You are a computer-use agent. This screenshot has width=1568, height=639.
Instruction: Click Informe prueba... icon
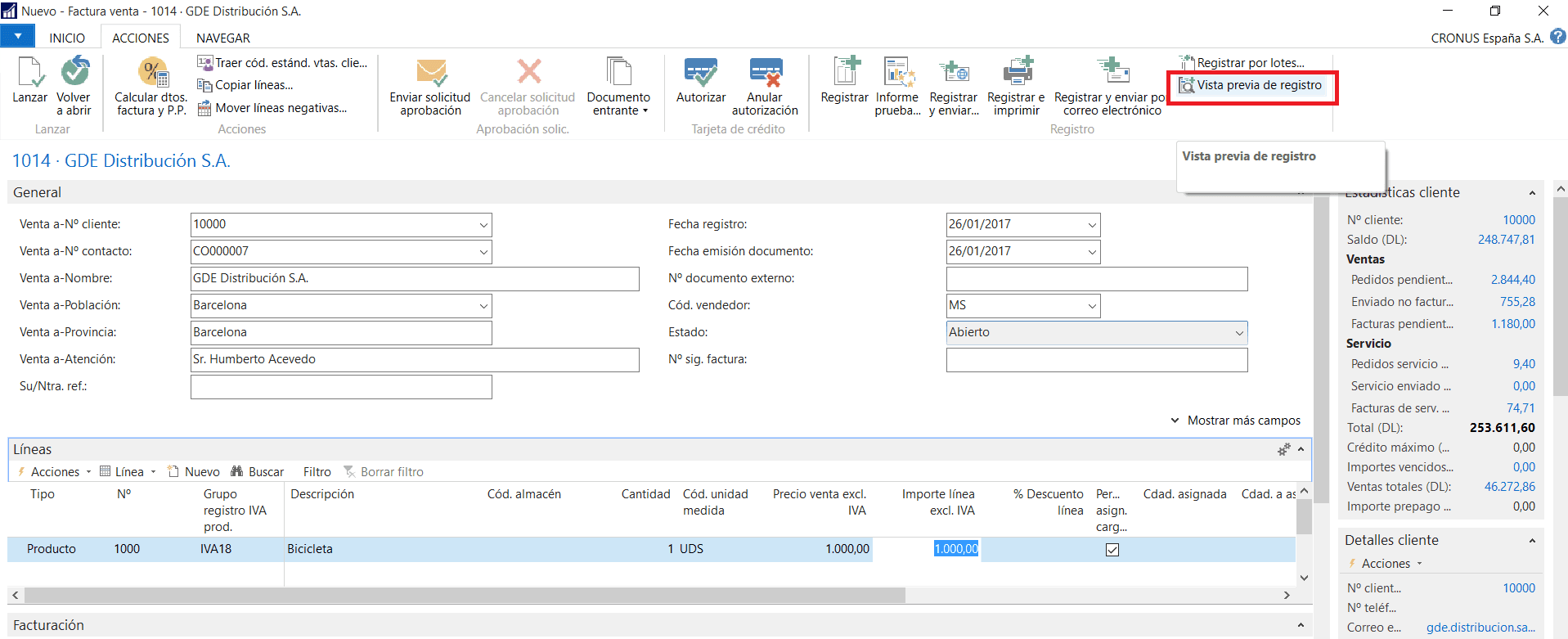pyautogui.click(x=898, y=72)
